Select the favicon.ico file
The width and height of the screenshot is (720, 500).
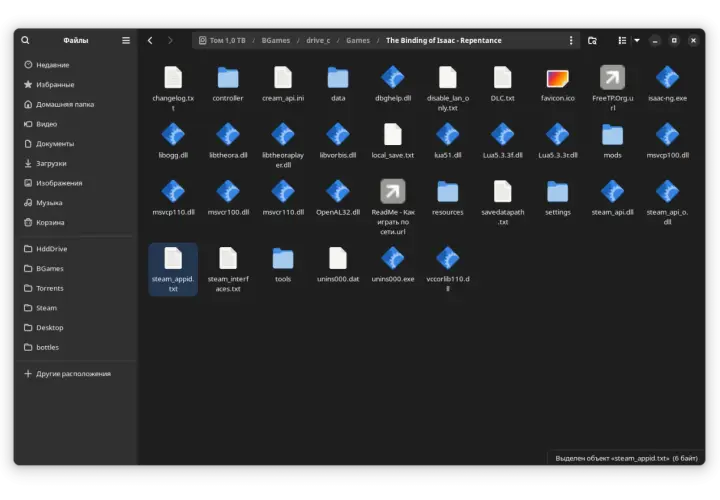coord(557,84)
